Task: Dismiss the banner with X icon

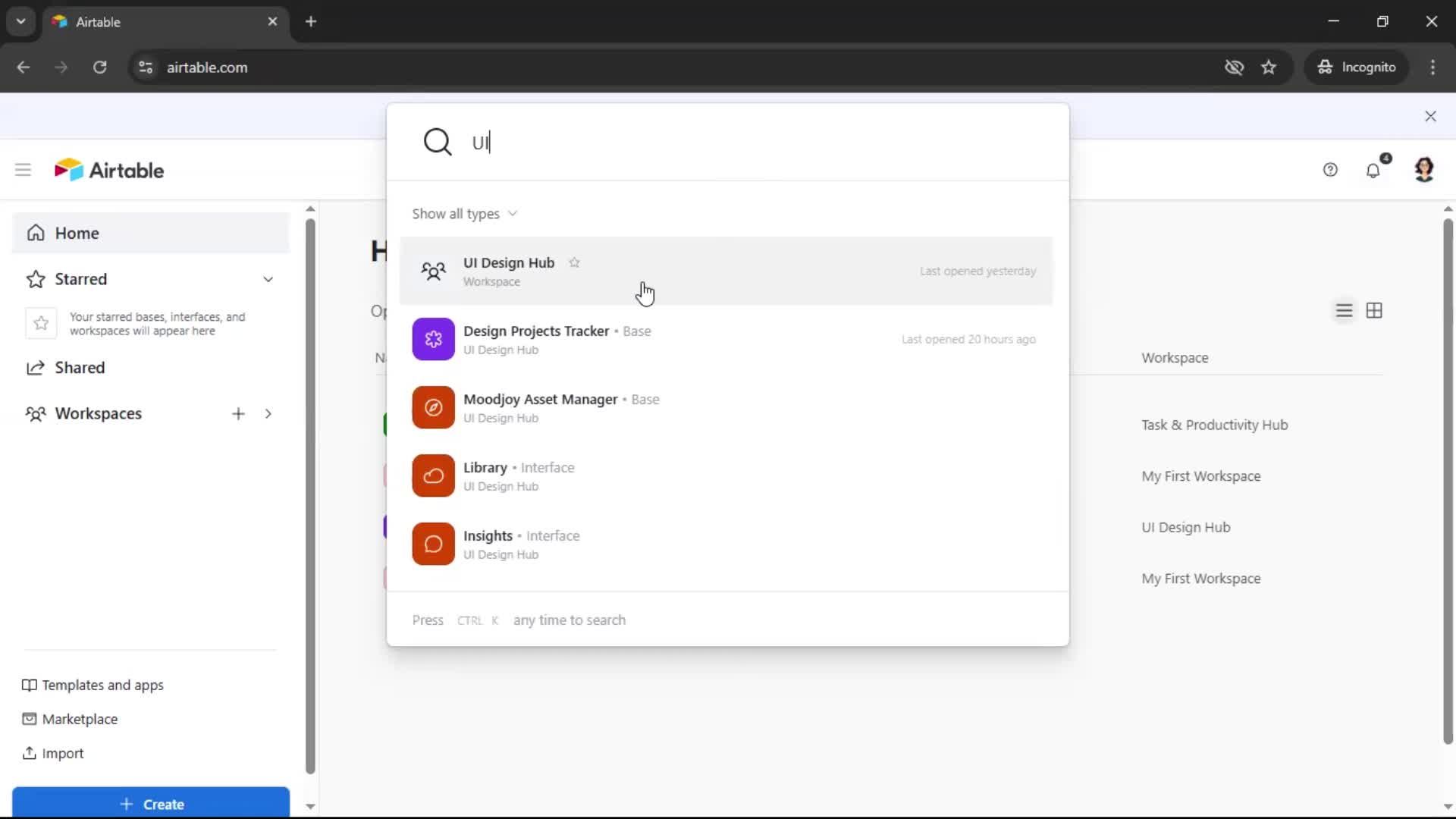Action: click(1430, 116)
